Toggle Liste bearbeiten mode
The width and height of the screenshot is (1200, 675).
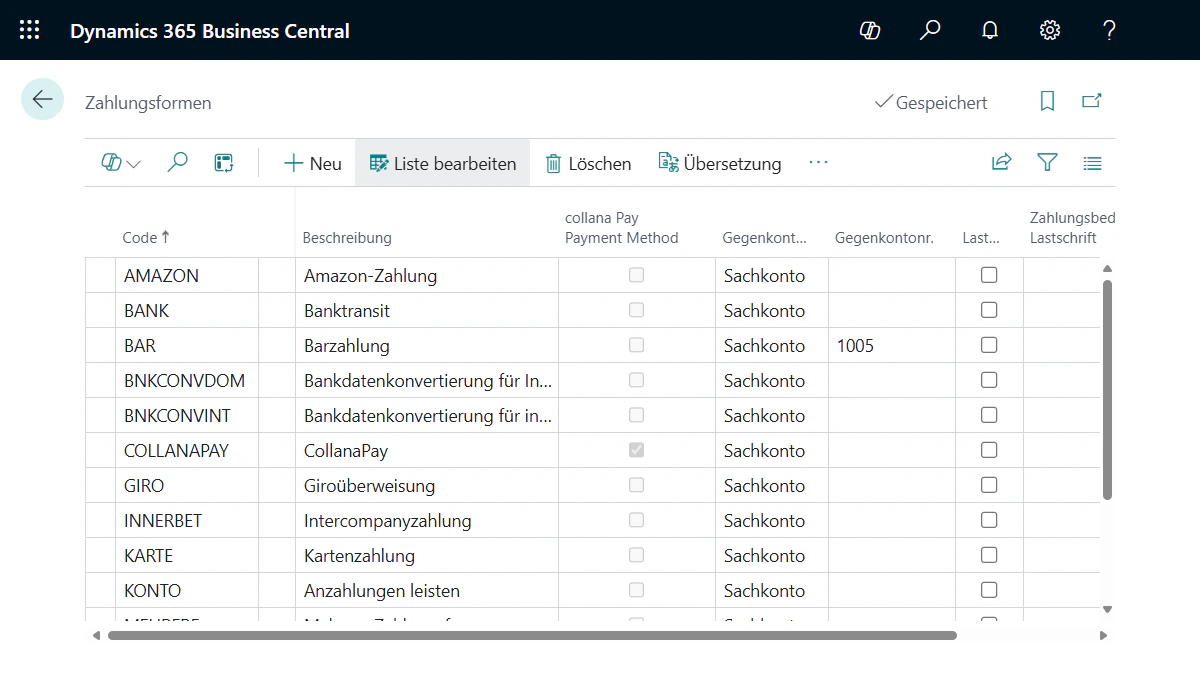[443, 163]
